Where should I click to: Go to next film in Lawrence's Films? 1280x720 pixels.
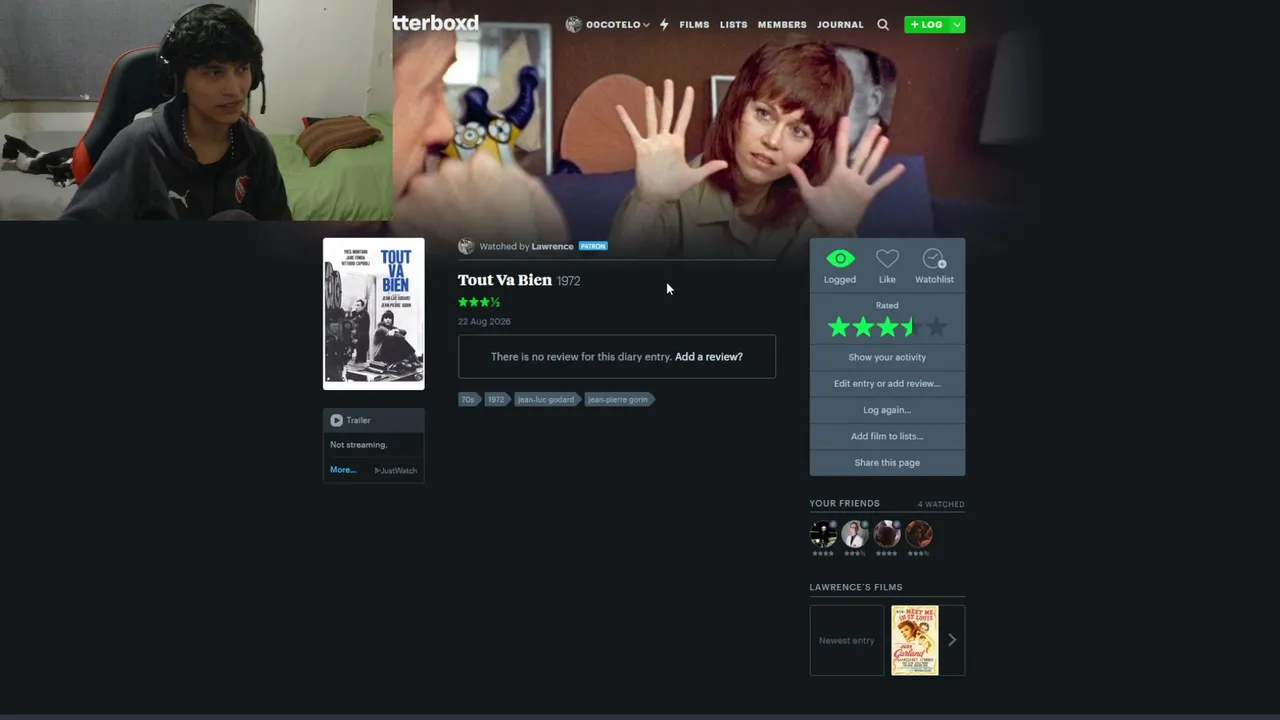point(952,640)
